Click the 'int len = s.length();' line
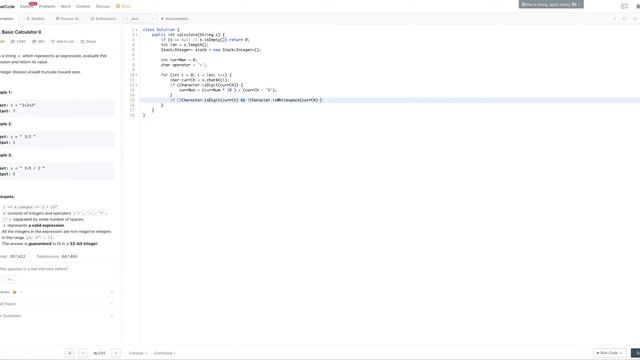This screenshot has height=360, width=640. (184, 45)
